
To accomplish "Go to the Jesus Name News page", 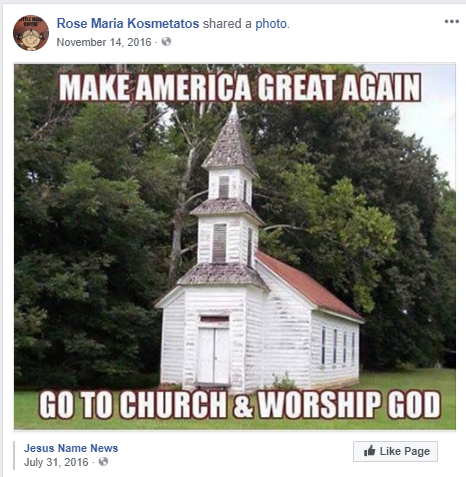I will tap(71, 448).
